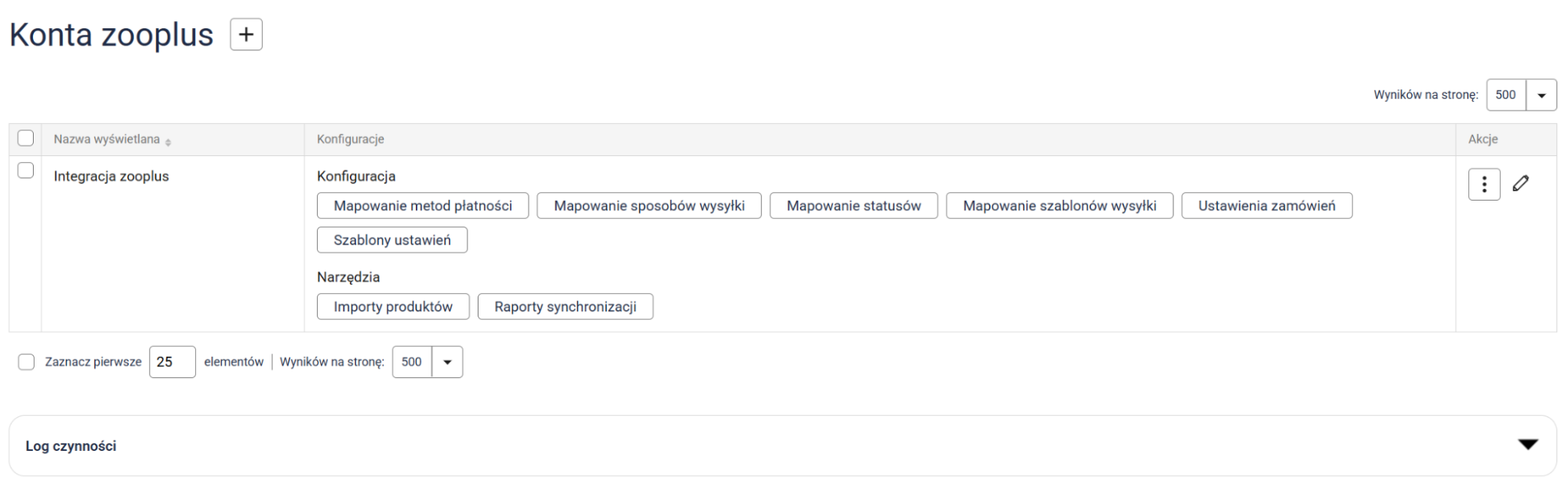Image resolution: width=1568 pixels, height=487 pixels.
Task: Toggle the select-all checkbox in table header
Action: (26, 138)
